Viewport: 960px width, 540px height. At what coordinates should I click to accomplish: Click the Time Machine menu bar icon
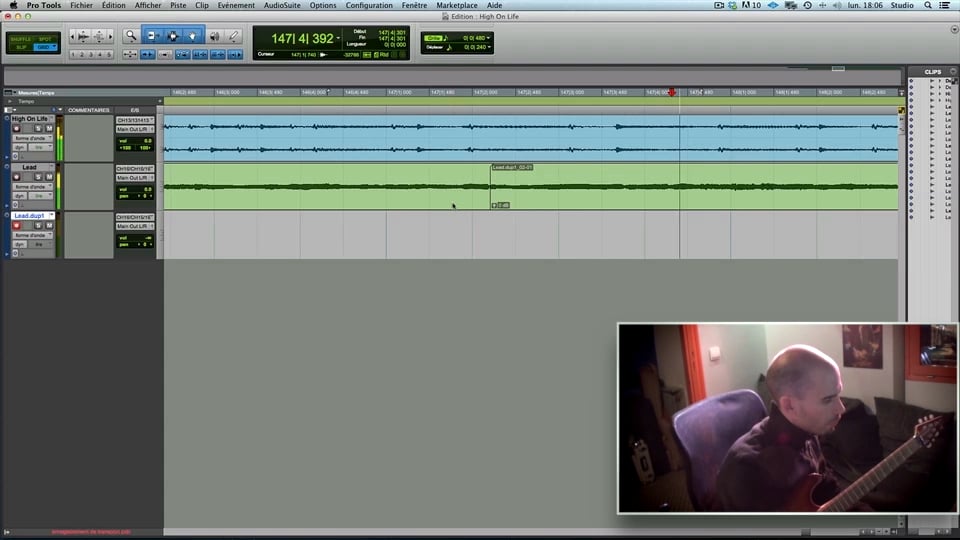pyautogui.click(x=808, y=5)
